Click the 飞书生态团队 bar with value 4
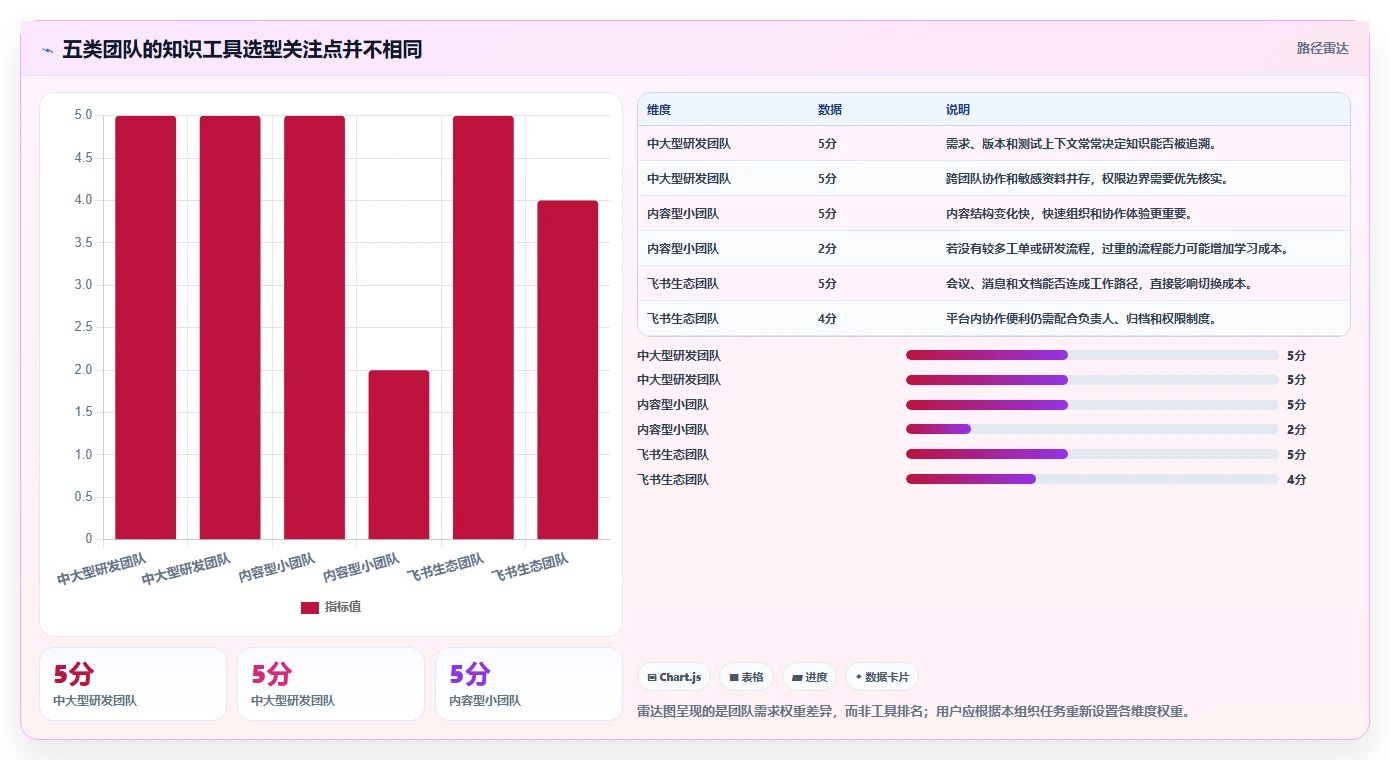This screenshot has width=1390, height=760. tap(568, 370)
